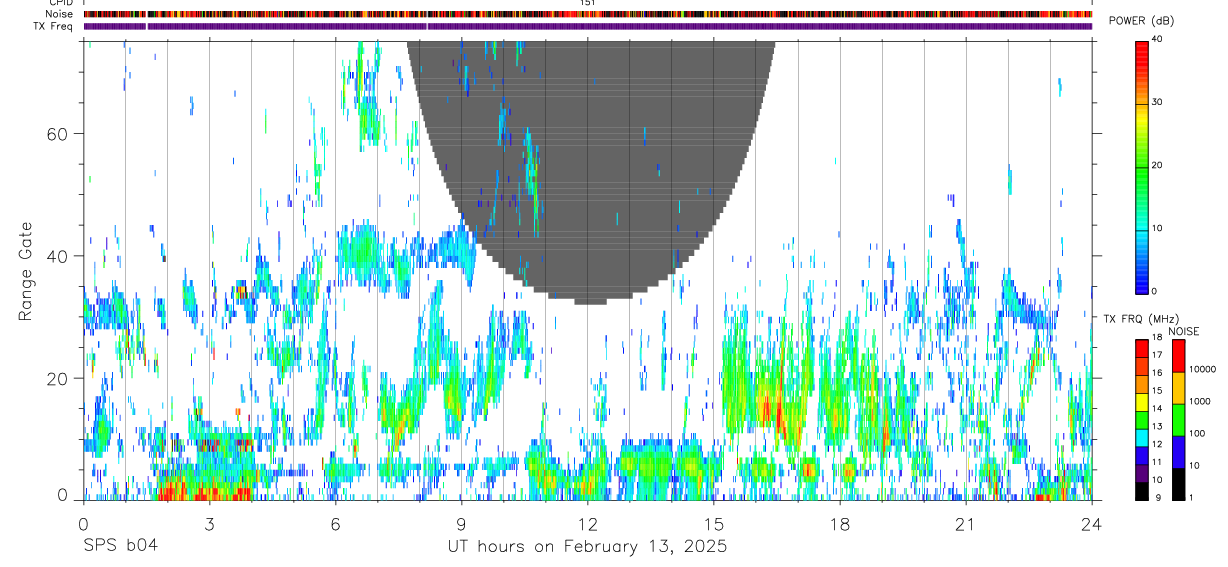Click the "Range Gate" y-axis label
The image size is (1228, 567).
pos(25,270)
